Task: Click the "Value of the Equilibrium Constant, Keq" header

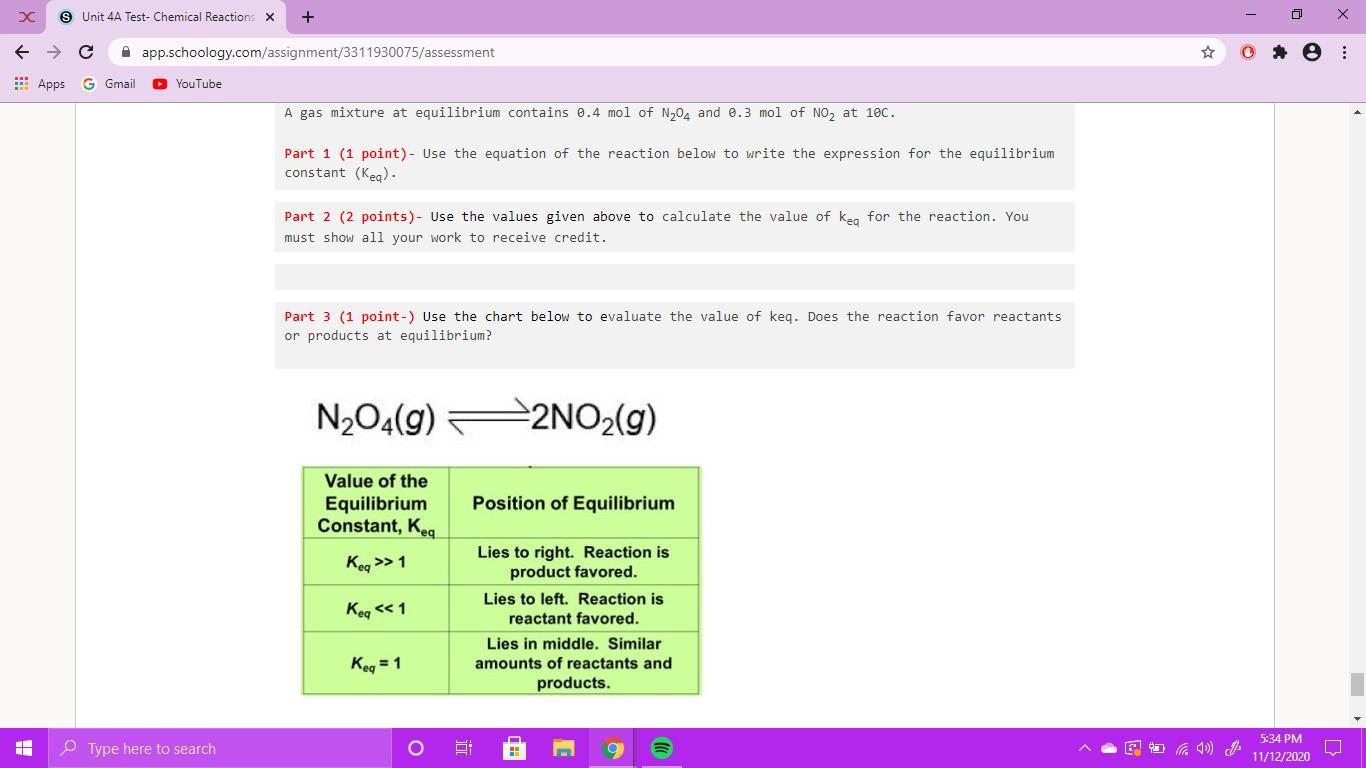Action: [x=376, y=504]
